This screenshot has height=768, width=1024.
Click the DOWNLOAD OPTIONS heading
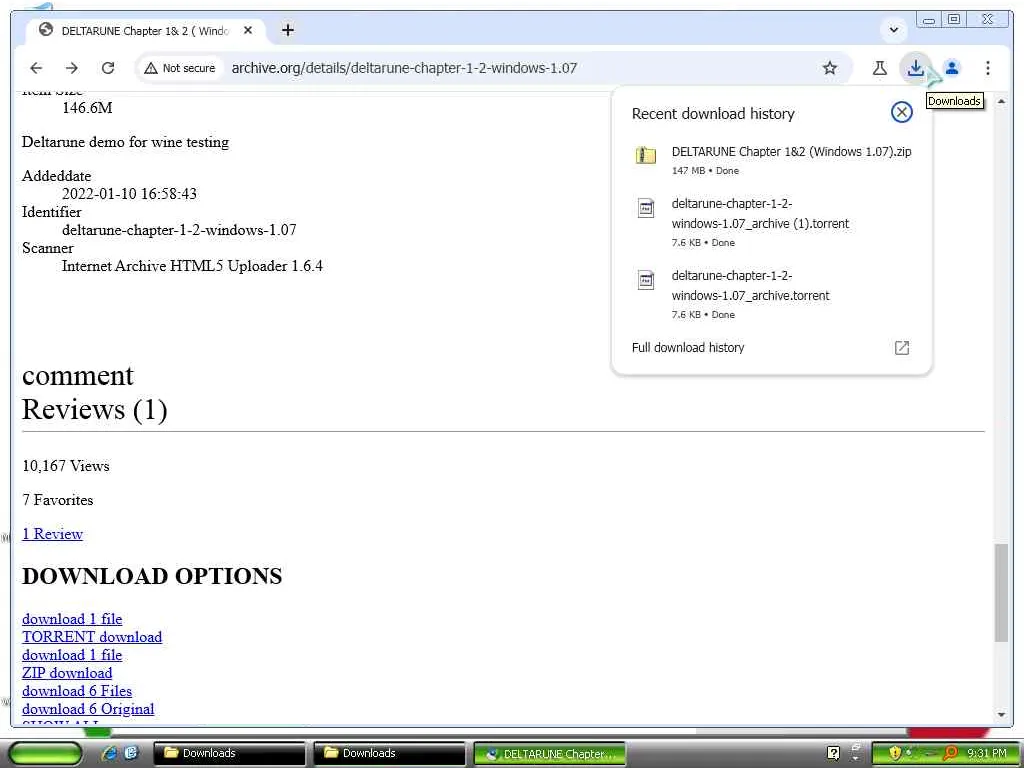pyautogui.click(x=152, y=576)
